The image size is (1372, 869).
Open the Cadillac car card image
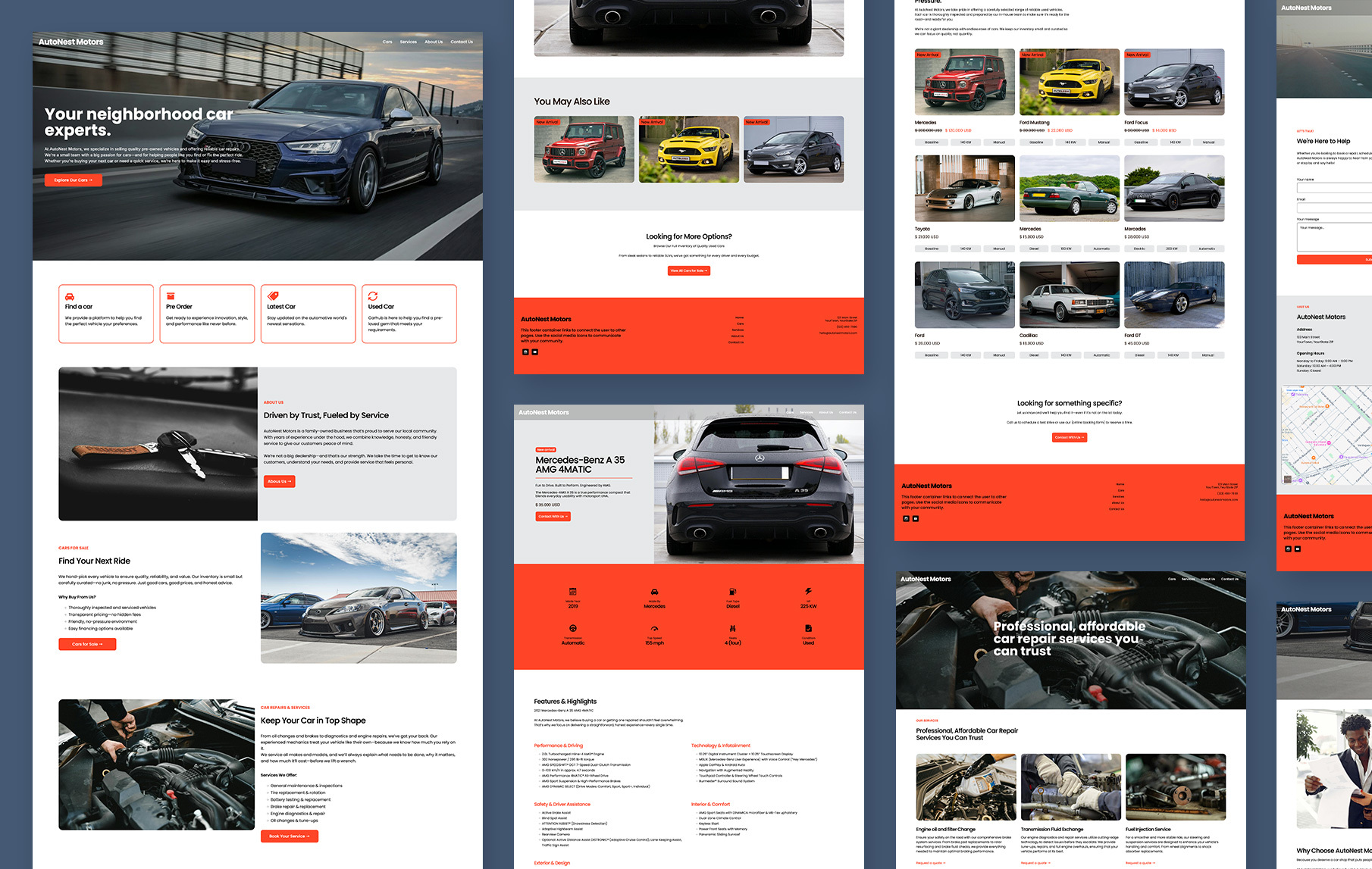coord(1070,295)
